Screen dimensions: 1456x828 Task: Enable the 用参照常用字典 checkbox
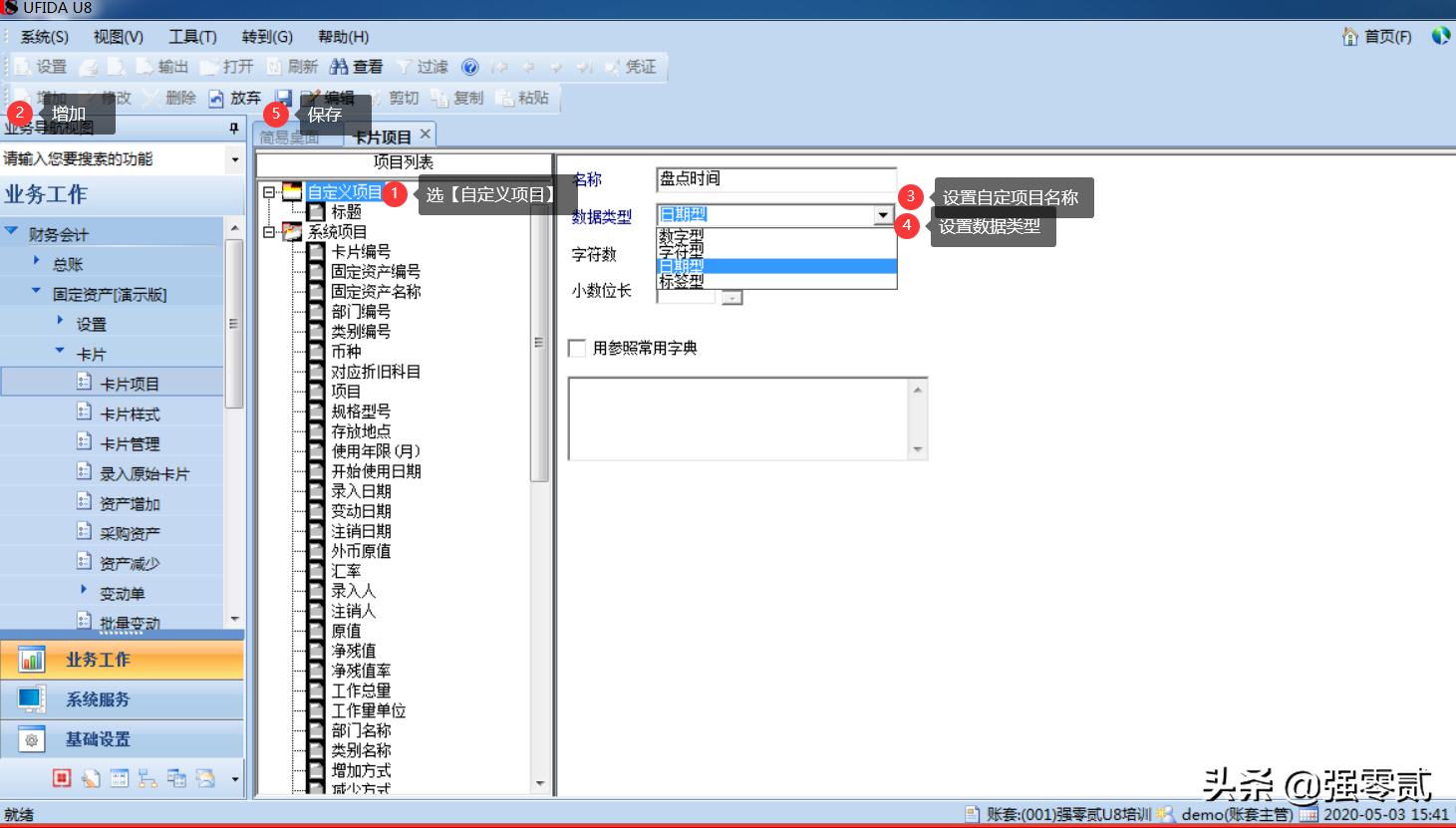pyautogui.click(x=576, y=348)
